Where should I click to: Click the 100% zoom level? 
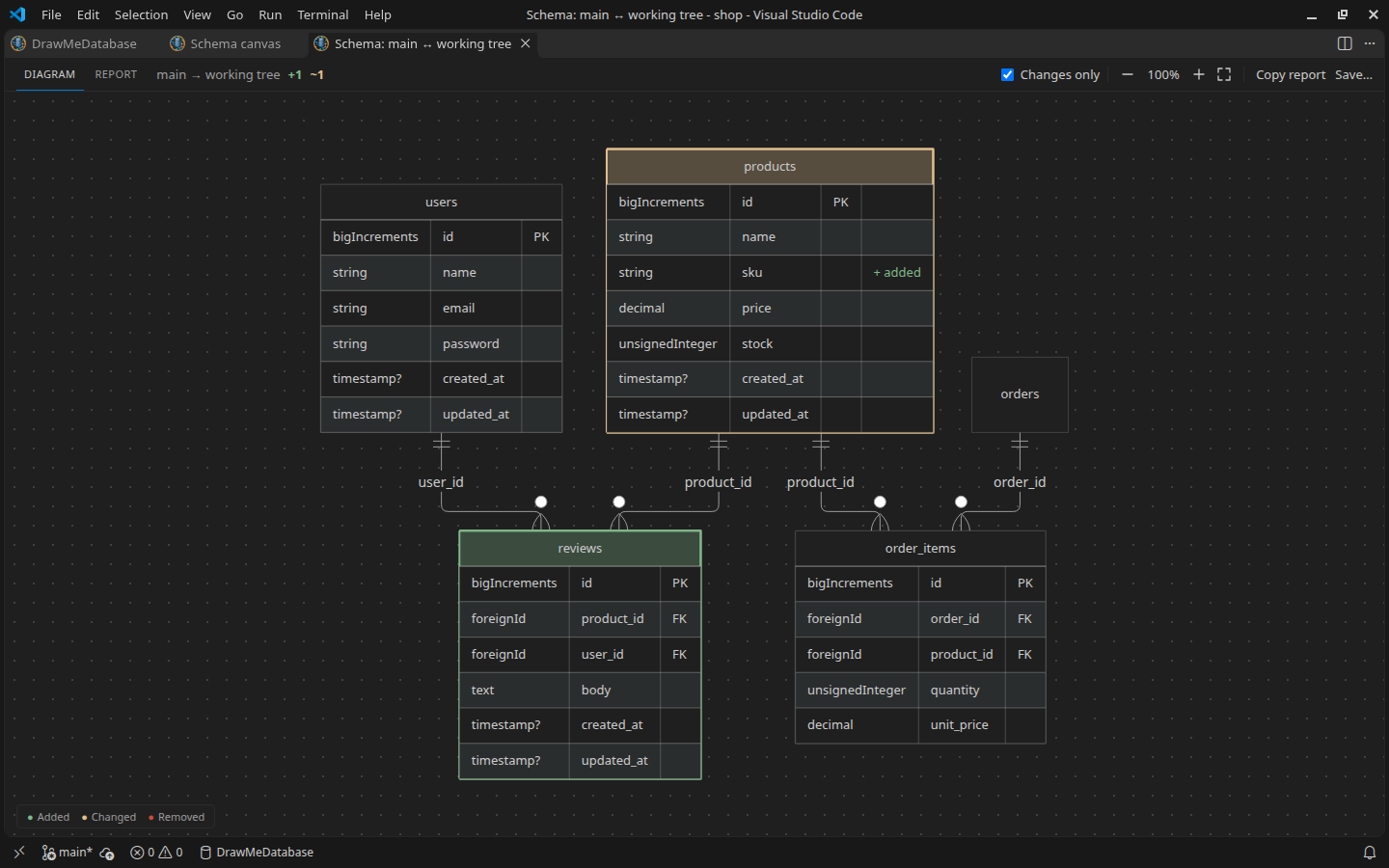[x=1163, y=74]
